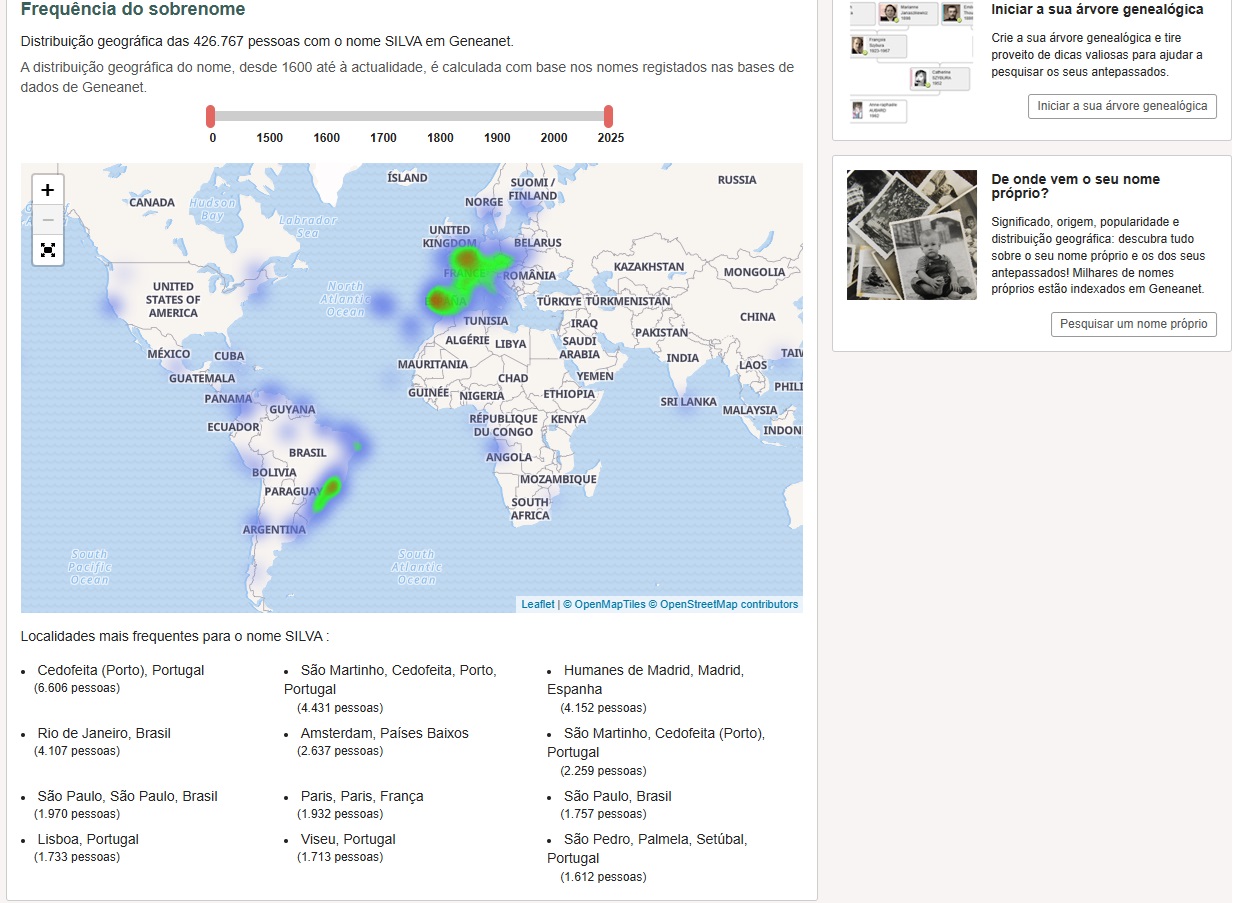This screenshot has width=1244, height=903.
Task: Click the old photographs thumbnail
Action: 911,234
